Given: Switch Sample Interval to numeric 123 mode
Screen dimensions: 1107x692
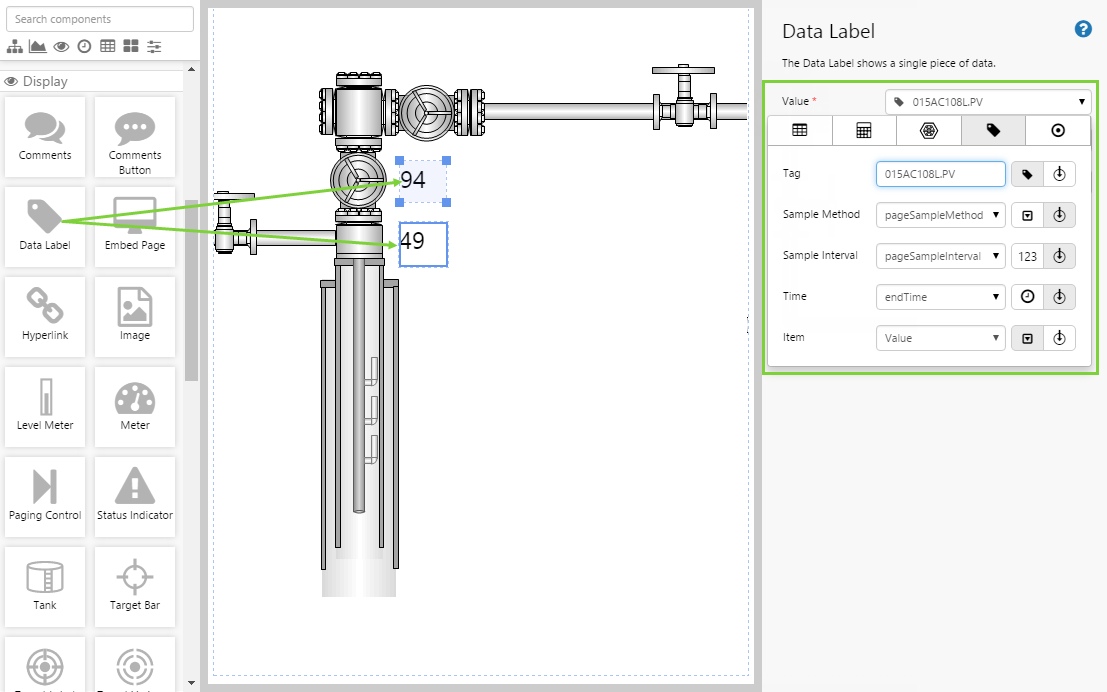Looking at the screenshot, I should (x=1027, y=256).
